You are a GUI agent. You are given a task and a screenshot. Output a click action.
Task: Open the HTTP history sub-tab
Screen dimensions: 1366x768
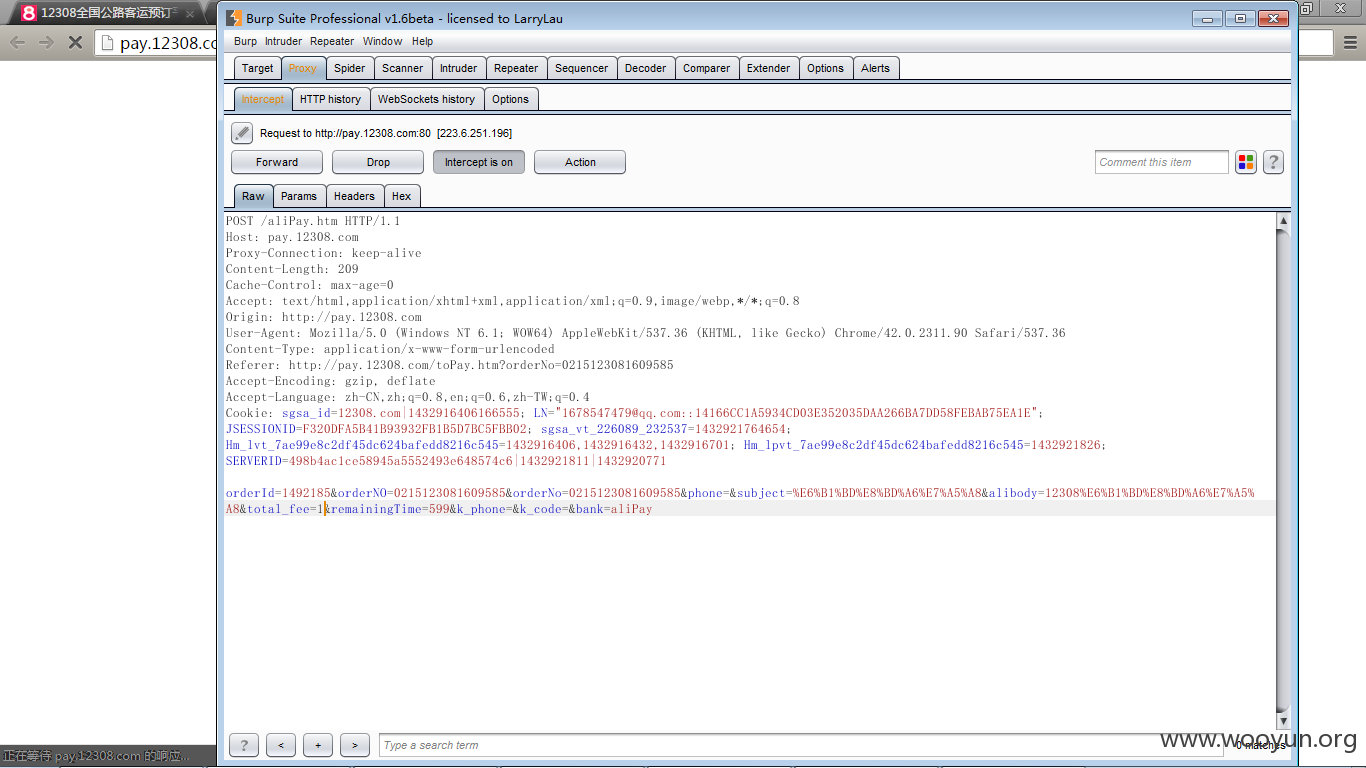330,99
